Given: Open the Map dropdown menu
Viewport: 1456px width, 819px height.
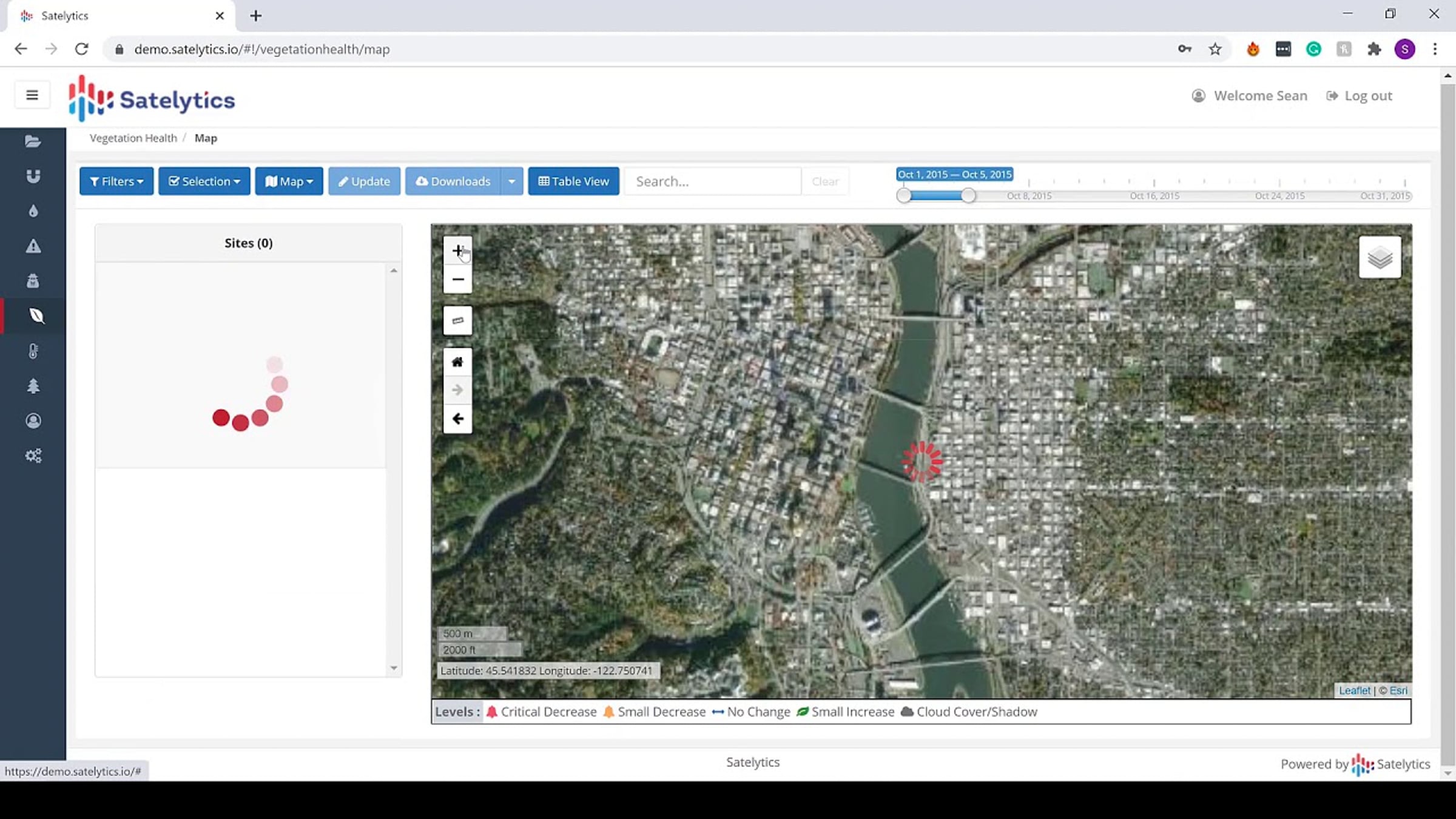Looking at the screenshot, I should [289, 181].
